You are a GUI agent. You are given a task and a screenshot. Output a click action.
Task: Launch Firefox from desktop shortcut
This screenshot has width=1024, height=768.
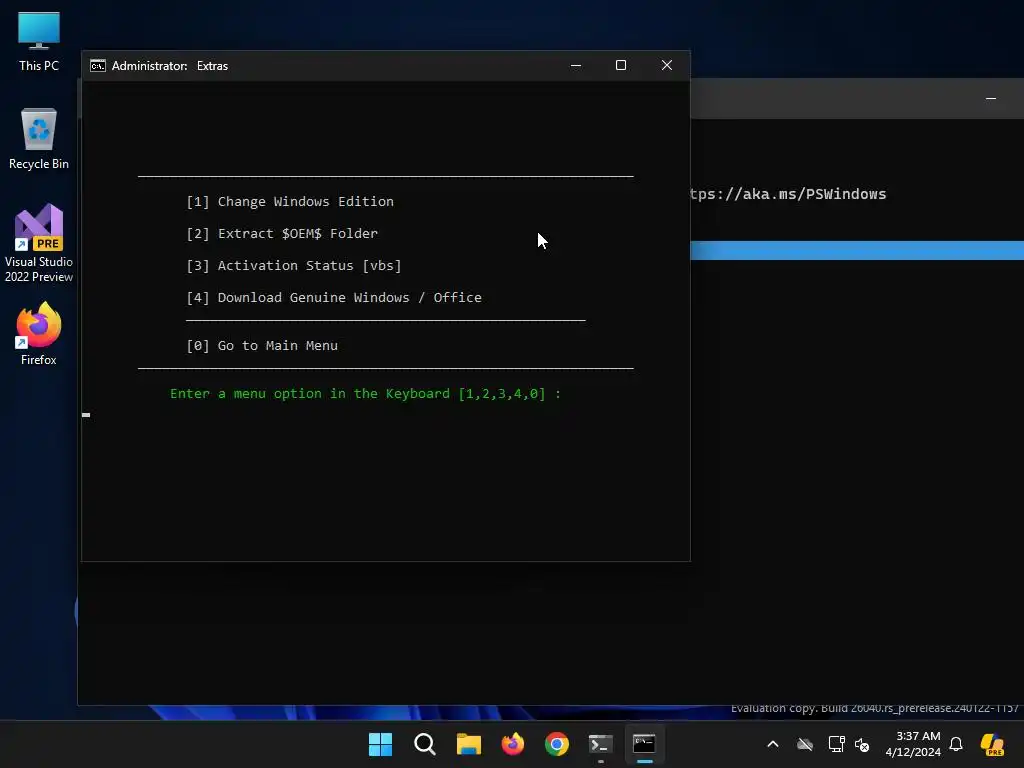tap(39, 334)
